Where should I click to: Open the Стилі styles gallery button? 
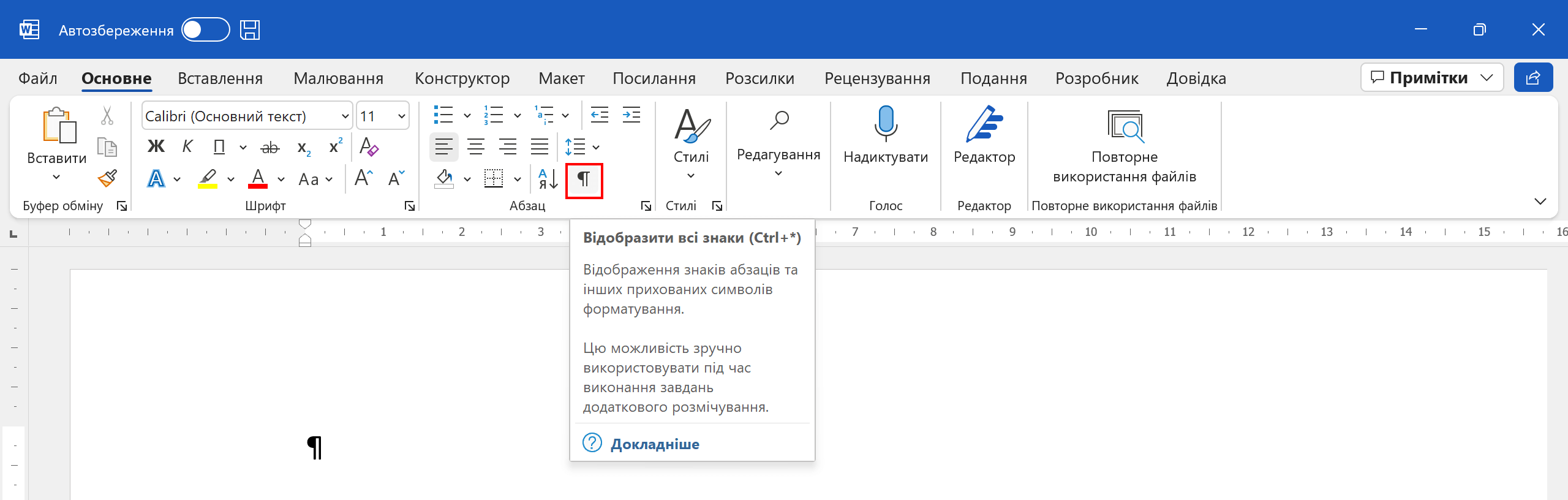(x=692, y=144)
